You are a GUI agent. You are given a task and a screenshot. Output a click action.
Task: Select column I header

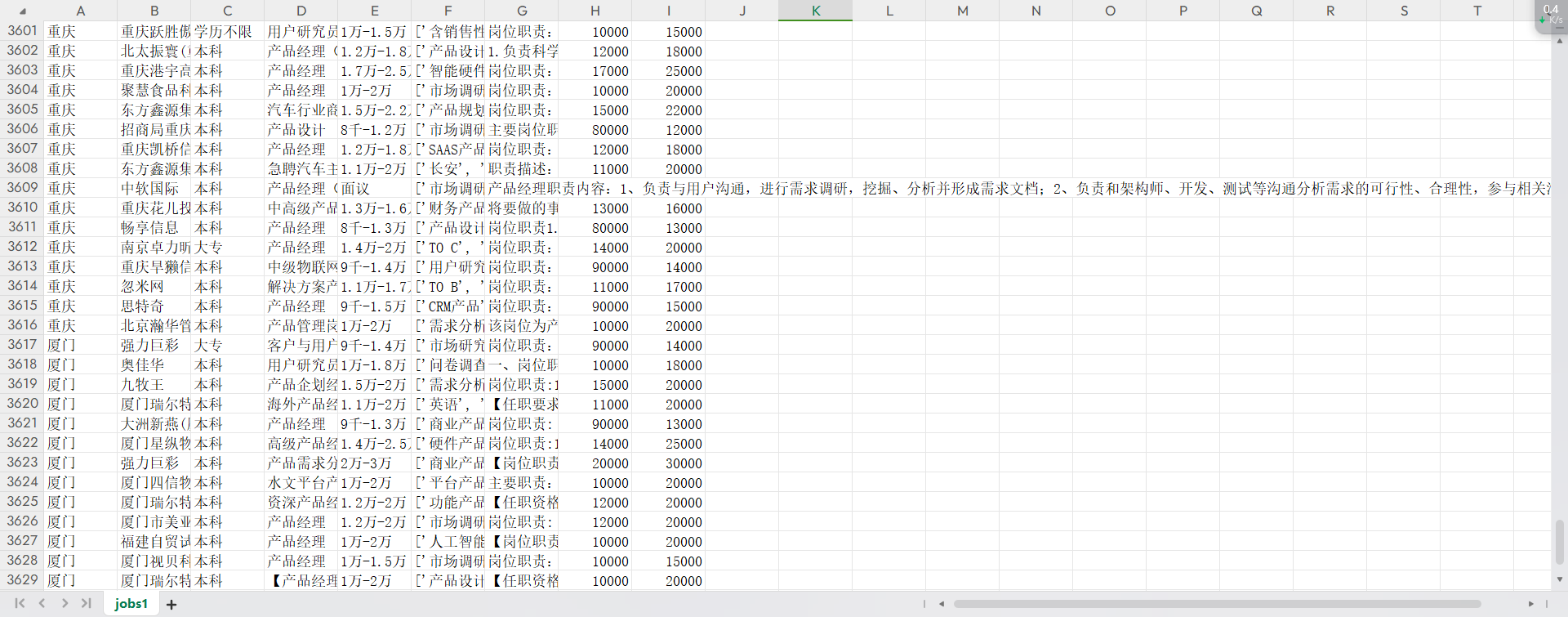coord(668,11)
